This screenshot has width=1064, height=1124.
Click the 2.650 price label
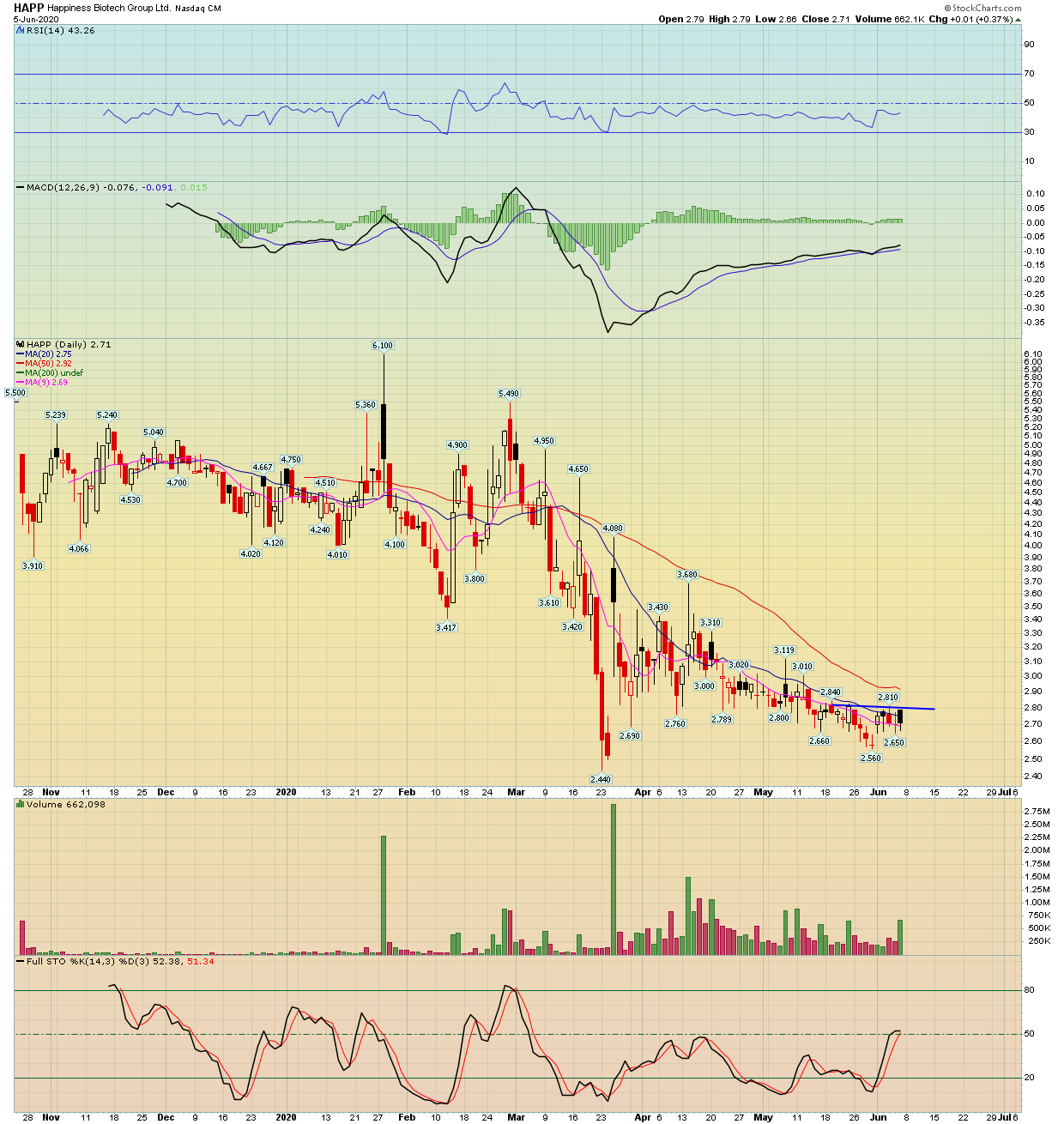click(x=894, y=742)
